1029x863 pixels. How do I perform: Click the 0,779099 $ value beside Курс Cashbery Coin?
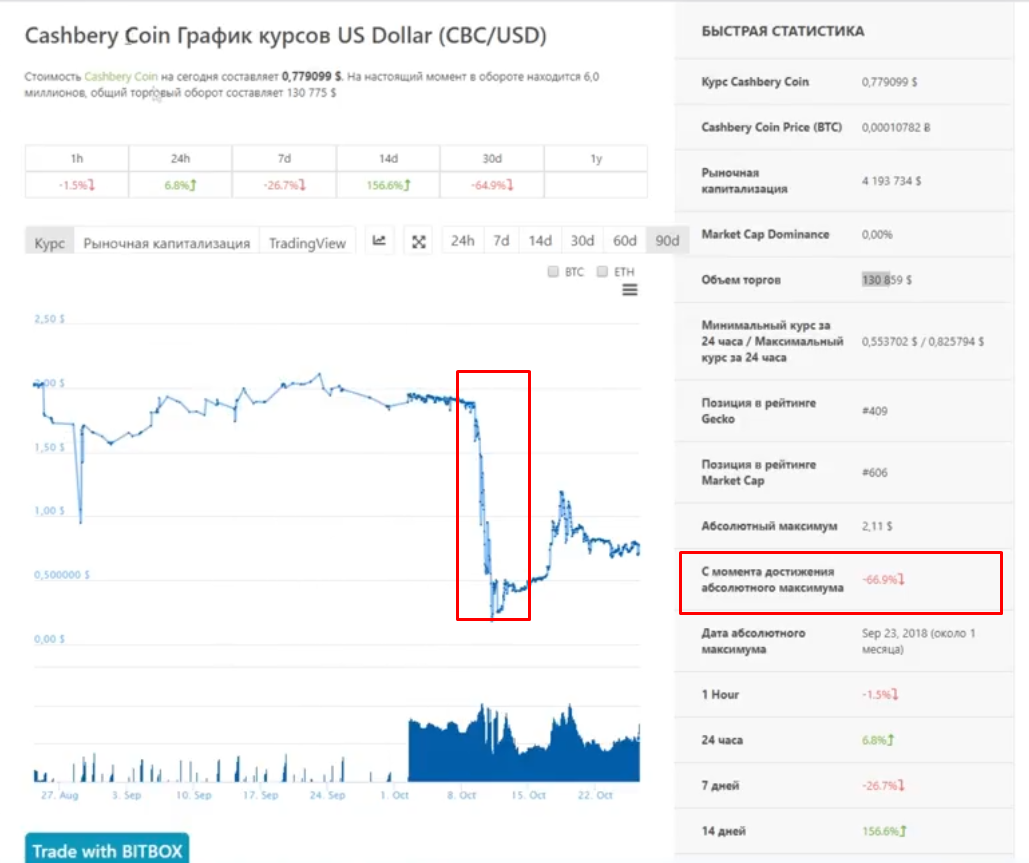click(x=889, y=82)
